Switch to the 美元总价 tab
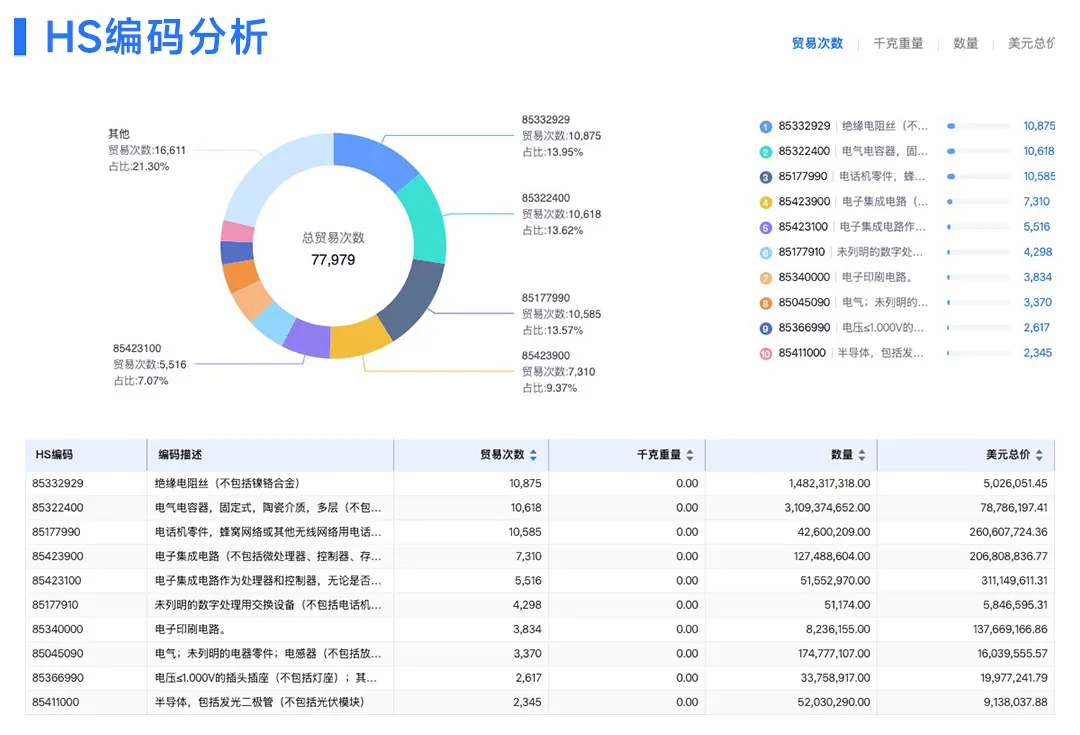Image resolution: width=1080 pixels, height=735 pixels. pyautogui.click(x=1034, y=44)
